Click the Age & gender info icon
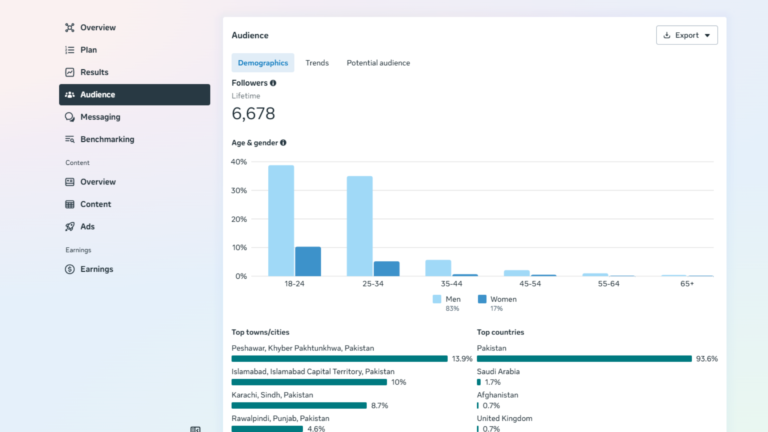 pos(283,143)
